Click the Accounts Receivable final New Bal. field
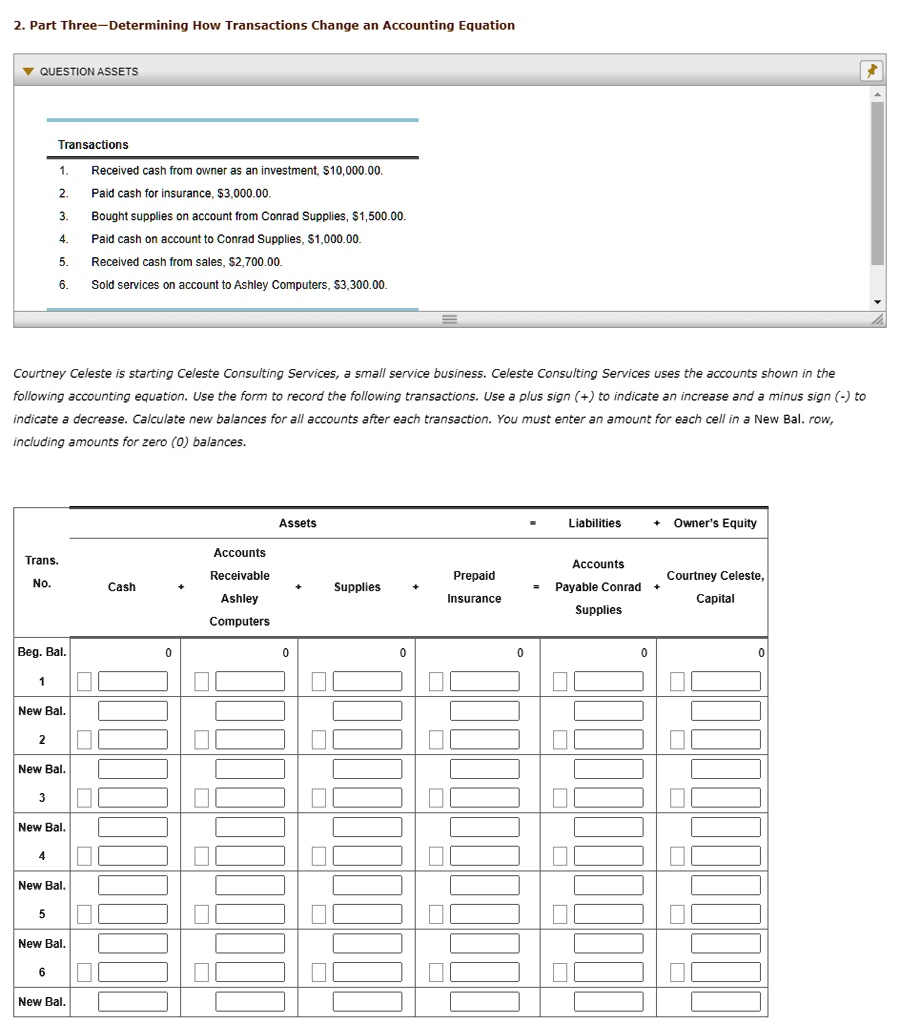This screenshot has width=921, height=1024. [x=250, y=1001]
